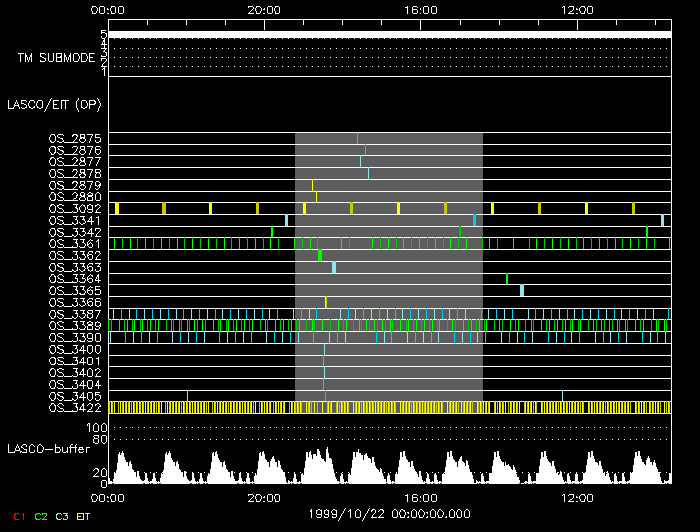Click the green marker in the OS_3364 row
Viewport: 700px width, 532px height.
pos(507,279)
